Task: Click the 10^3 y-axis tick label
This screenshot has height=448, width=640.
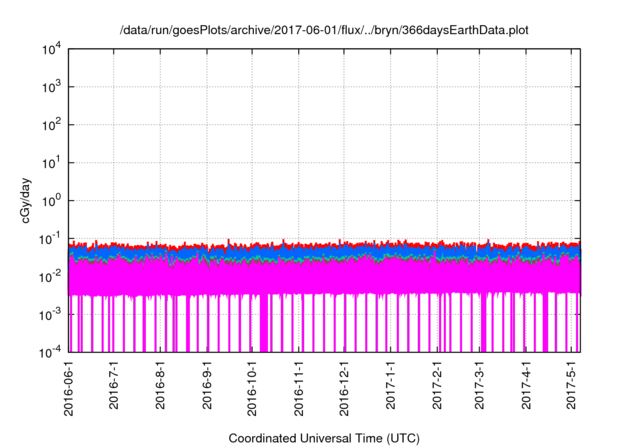Action: pos(51,87)
